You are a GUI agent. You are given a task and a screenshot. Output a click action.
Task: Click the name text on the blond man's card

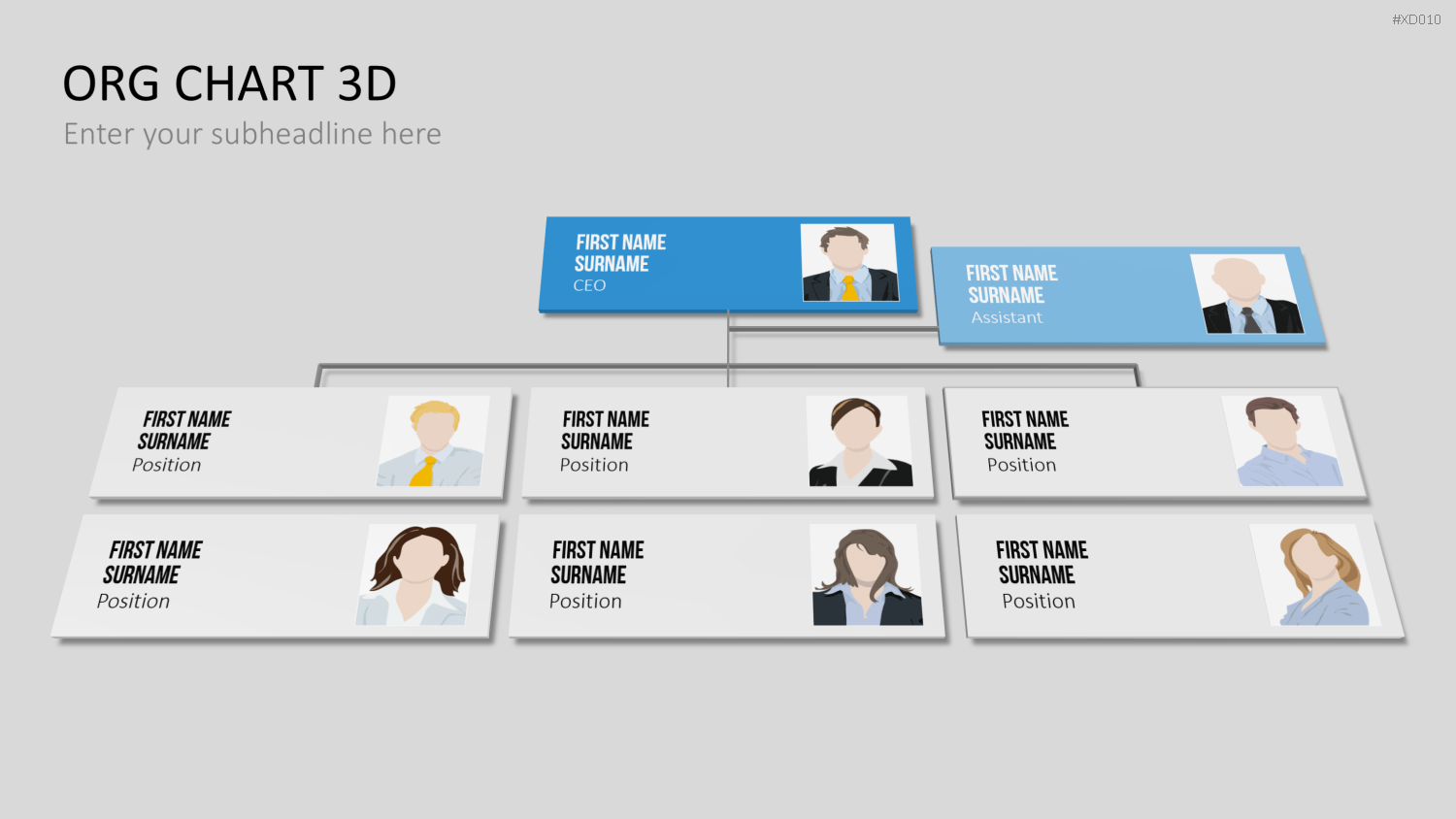tap(184, 430)
